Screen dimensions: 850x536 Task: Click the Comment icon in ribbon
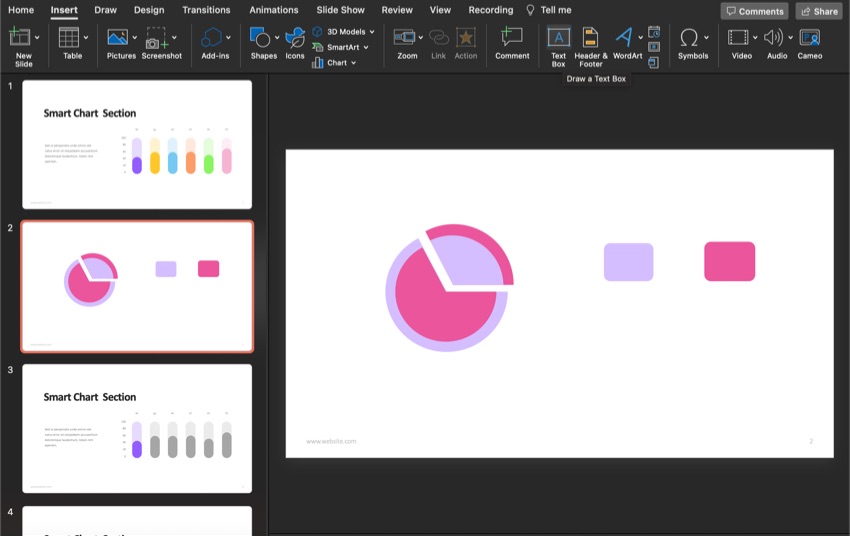pyautogui.click(x=512, y=38)
